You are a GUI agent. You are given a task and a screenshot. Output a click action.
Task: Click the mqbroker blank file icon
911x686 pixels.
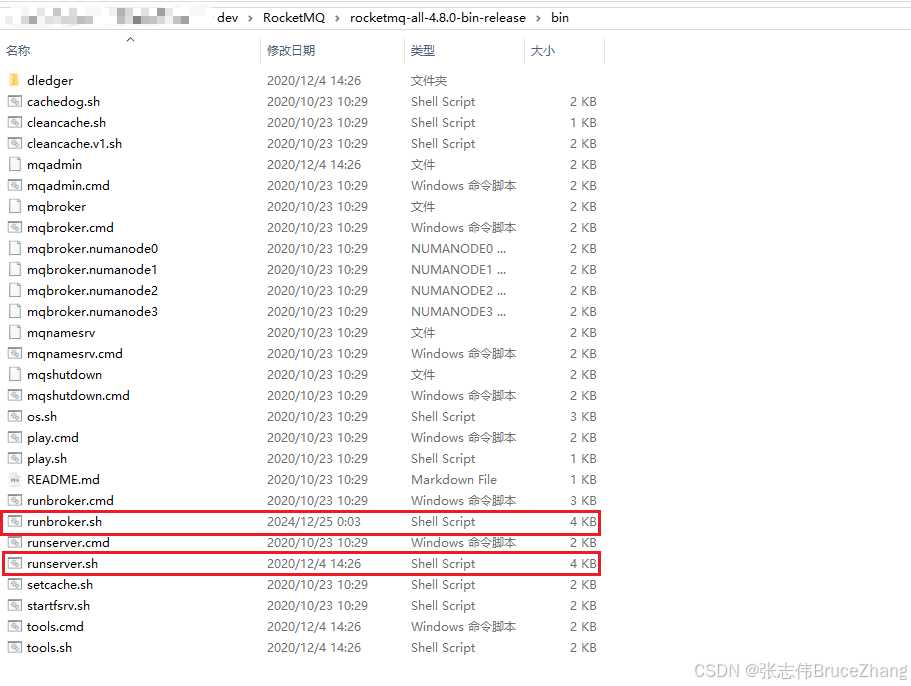(x=15, y=206)
